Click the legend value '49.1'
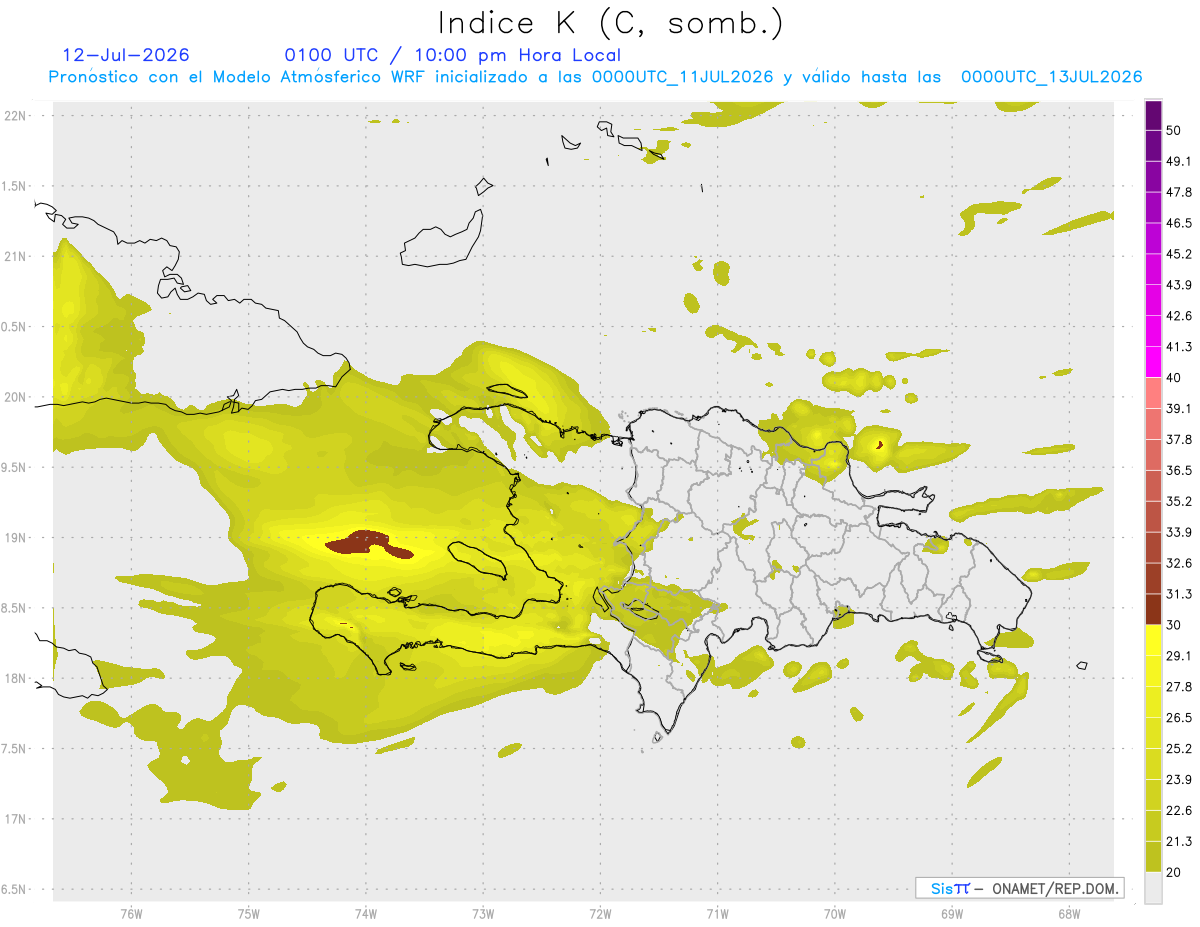The height and width of the screenshot is (927, 1200). point(1179,161)
